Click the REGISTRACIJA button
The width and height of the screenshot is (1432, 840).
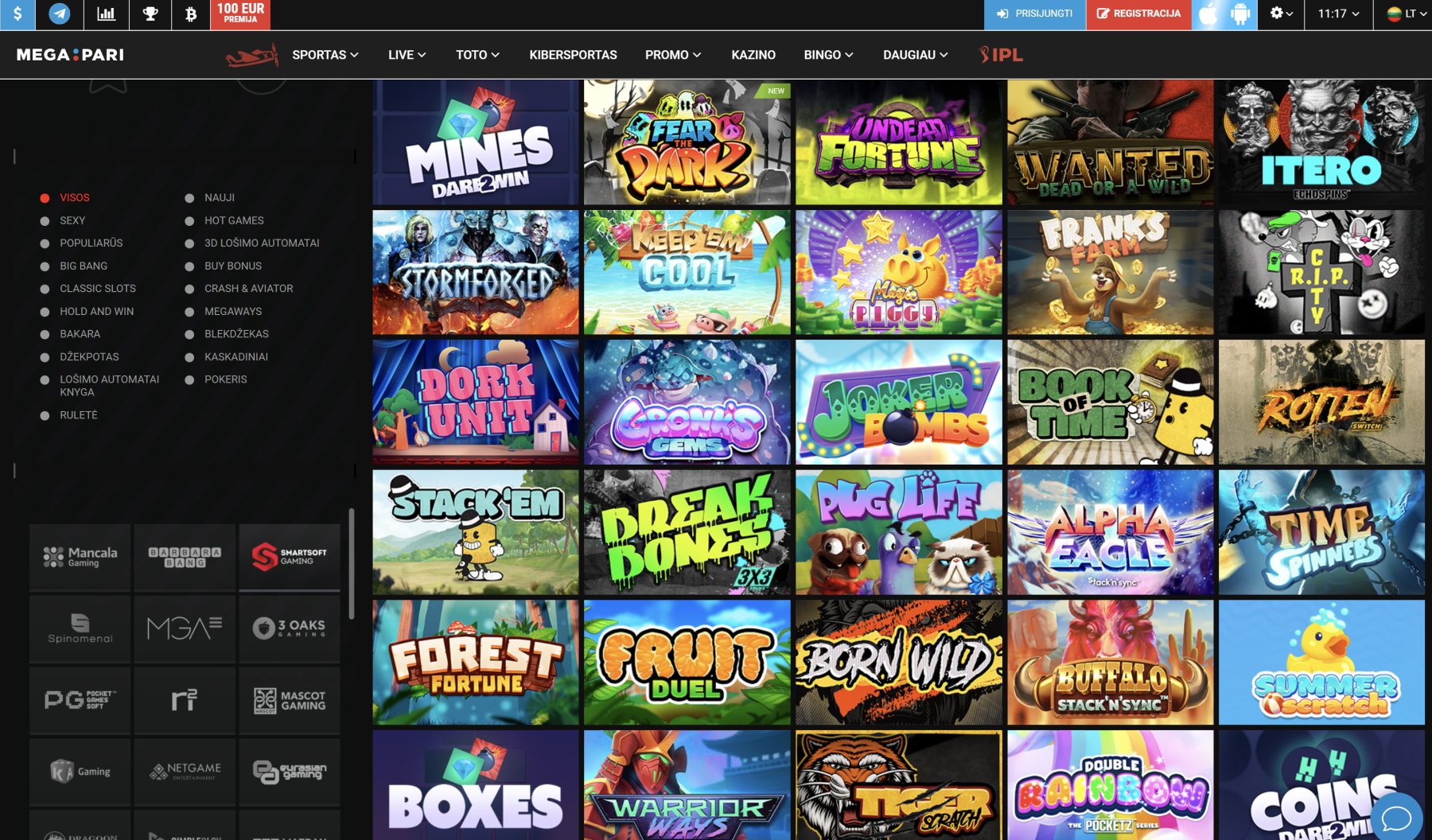tap(1138, 14)
